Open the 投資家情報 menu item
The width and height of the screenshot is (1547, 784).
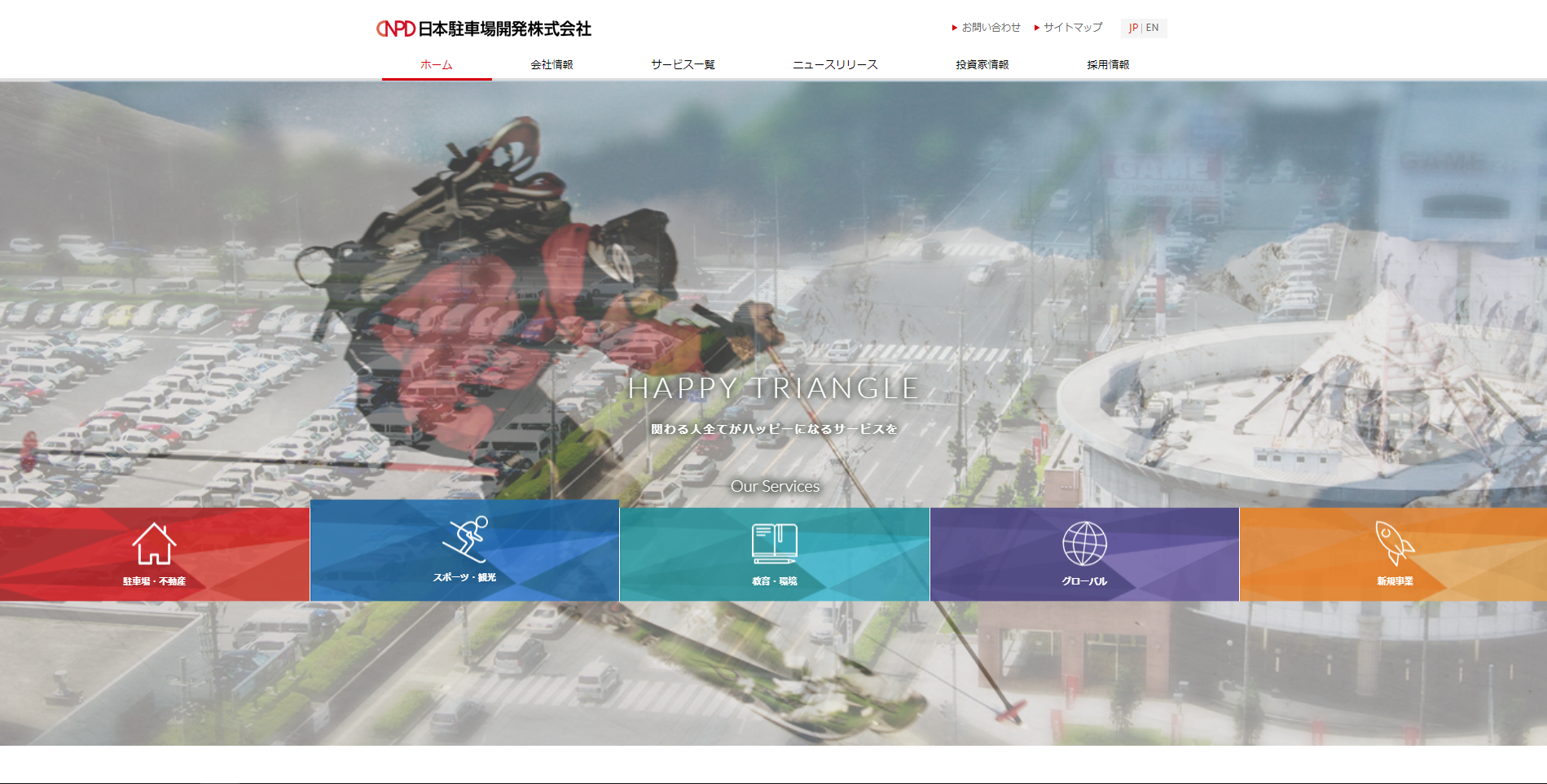tap(982, 64)
